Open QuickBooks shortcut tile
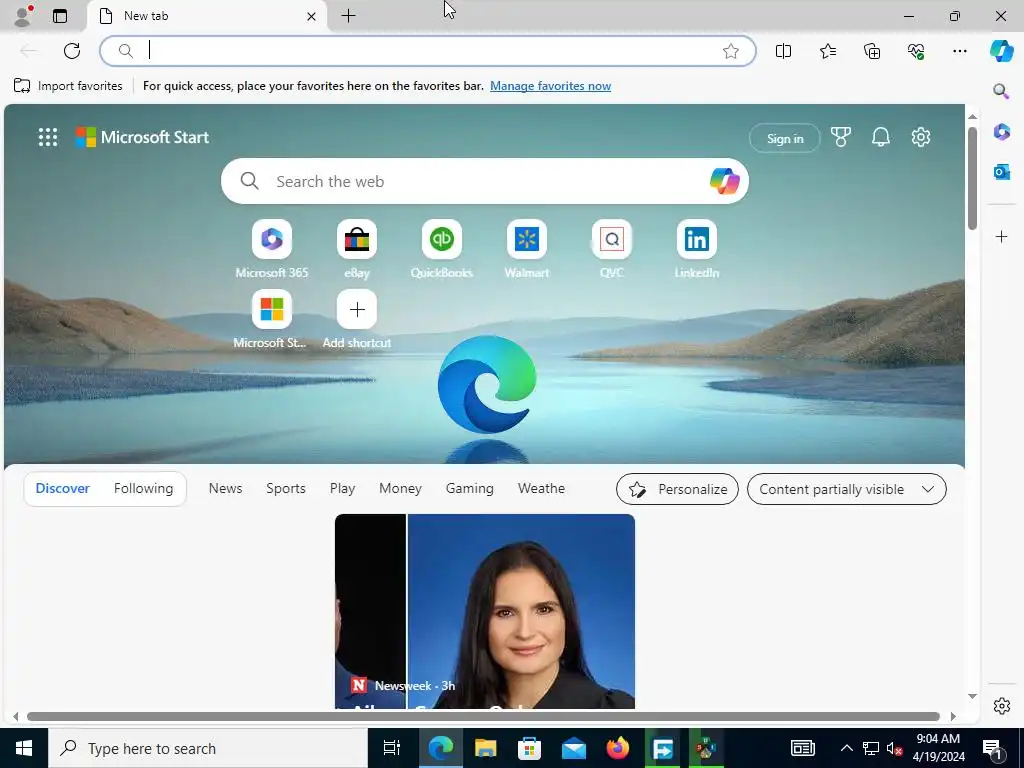The height and width of the screenshot is (768, 1024). (441, 249)
